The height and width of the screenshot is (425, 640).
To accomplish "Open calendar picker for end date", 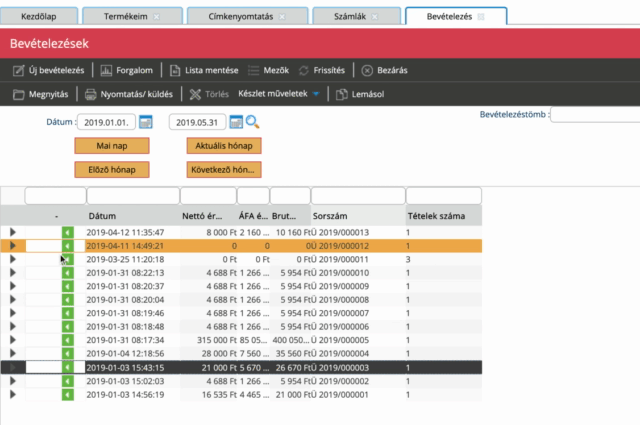I will tap(236, 122).
